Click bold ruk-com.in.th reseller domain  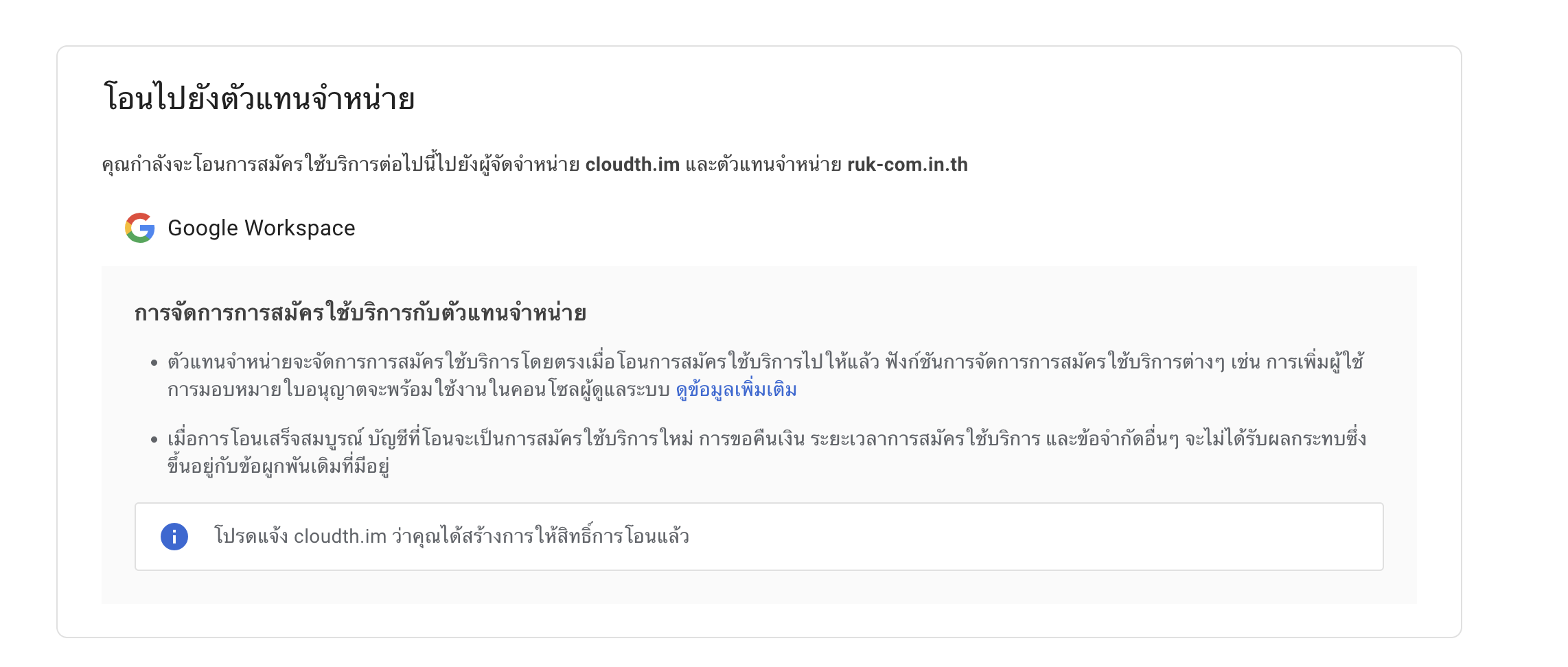coord(908,165)
